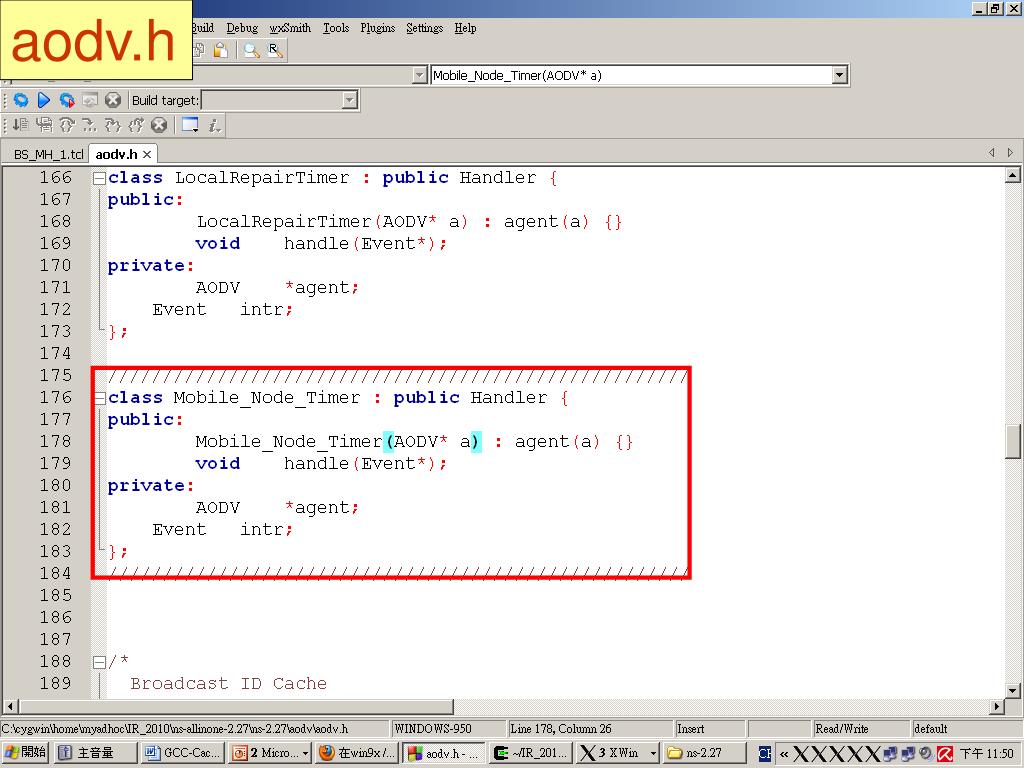
Task: Open the Build target dropdown
Action: (x=349, y=100)
